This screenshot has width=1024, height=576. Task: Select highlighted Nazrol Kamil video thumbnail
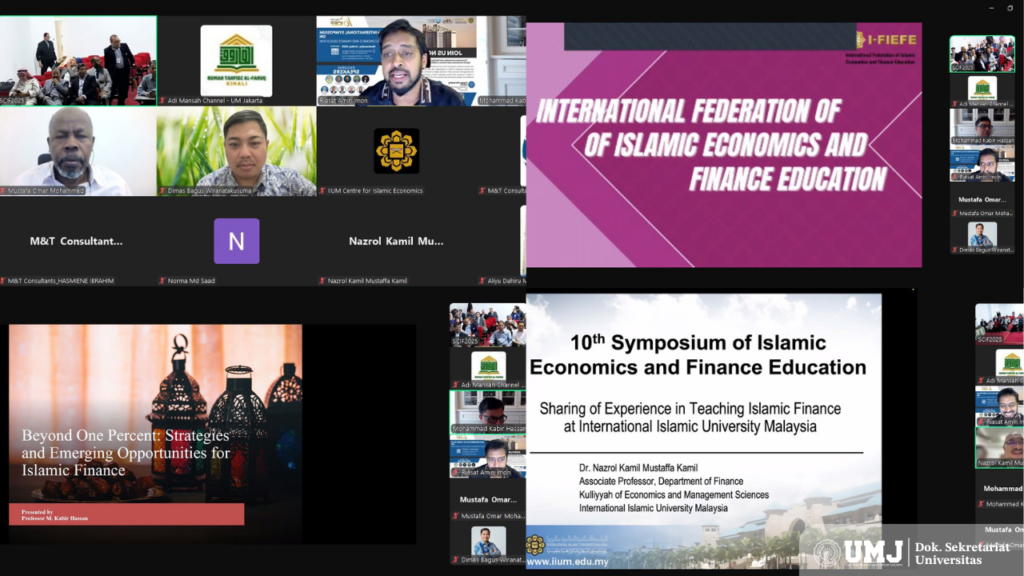1000,447
